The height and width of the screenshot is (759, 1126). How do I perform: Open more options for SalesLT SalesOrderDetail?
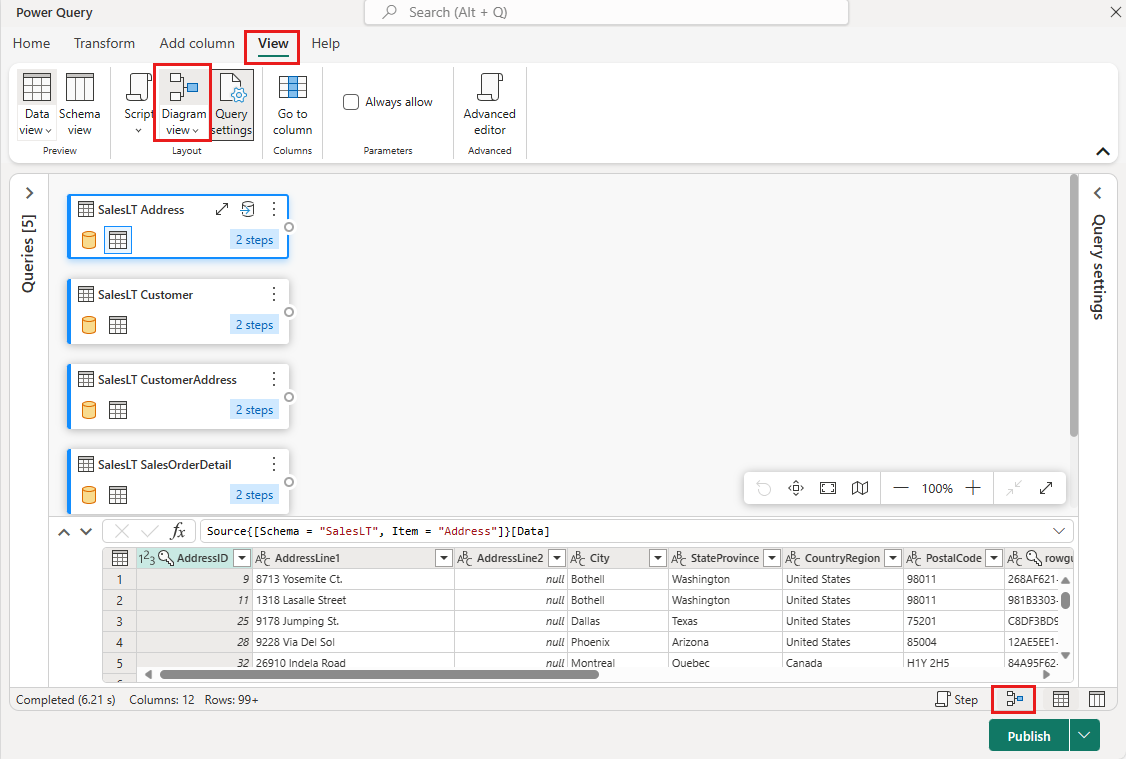coord(274,464)
